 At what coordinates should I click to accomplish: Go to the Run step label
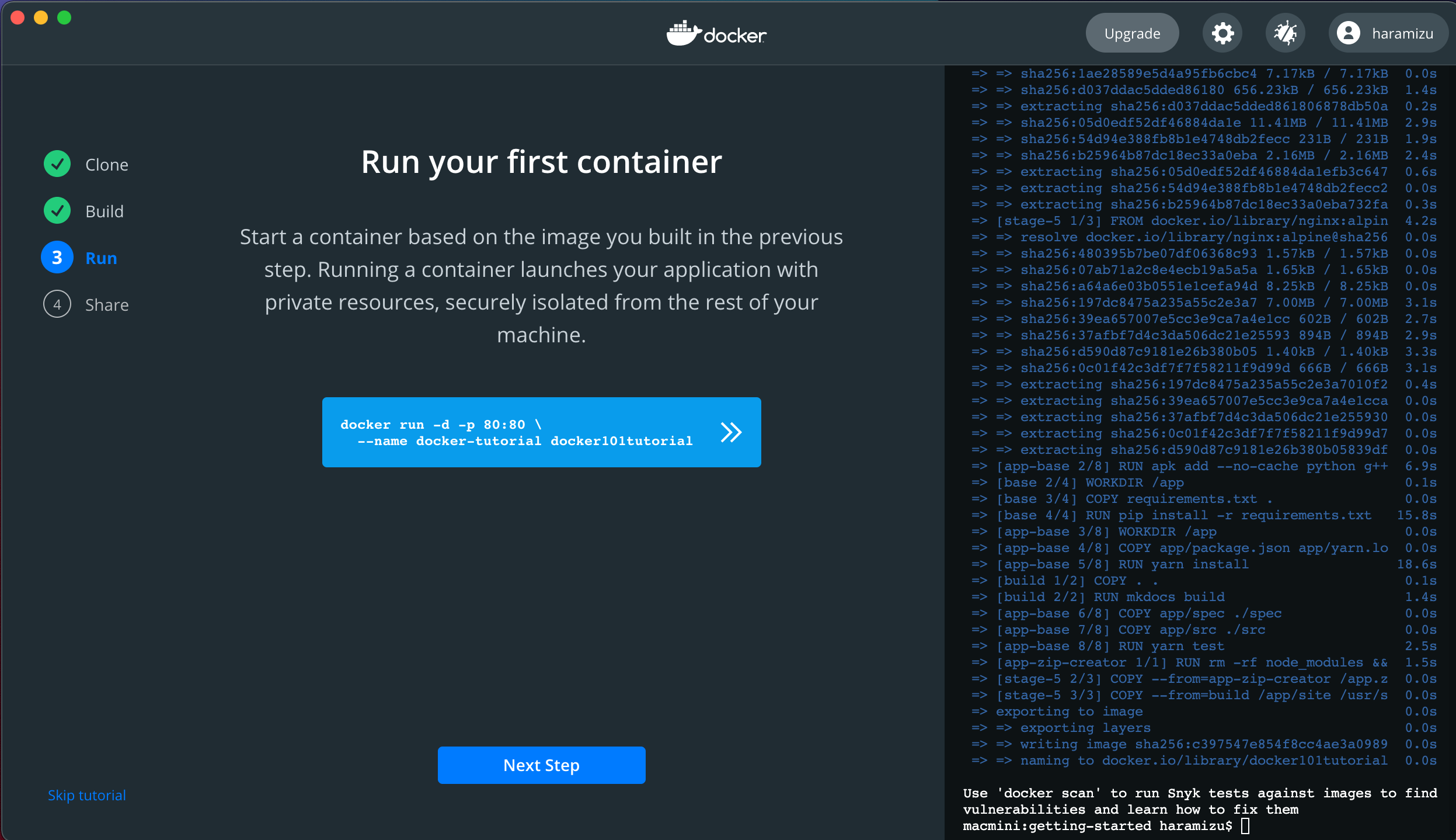click(101, 258)
